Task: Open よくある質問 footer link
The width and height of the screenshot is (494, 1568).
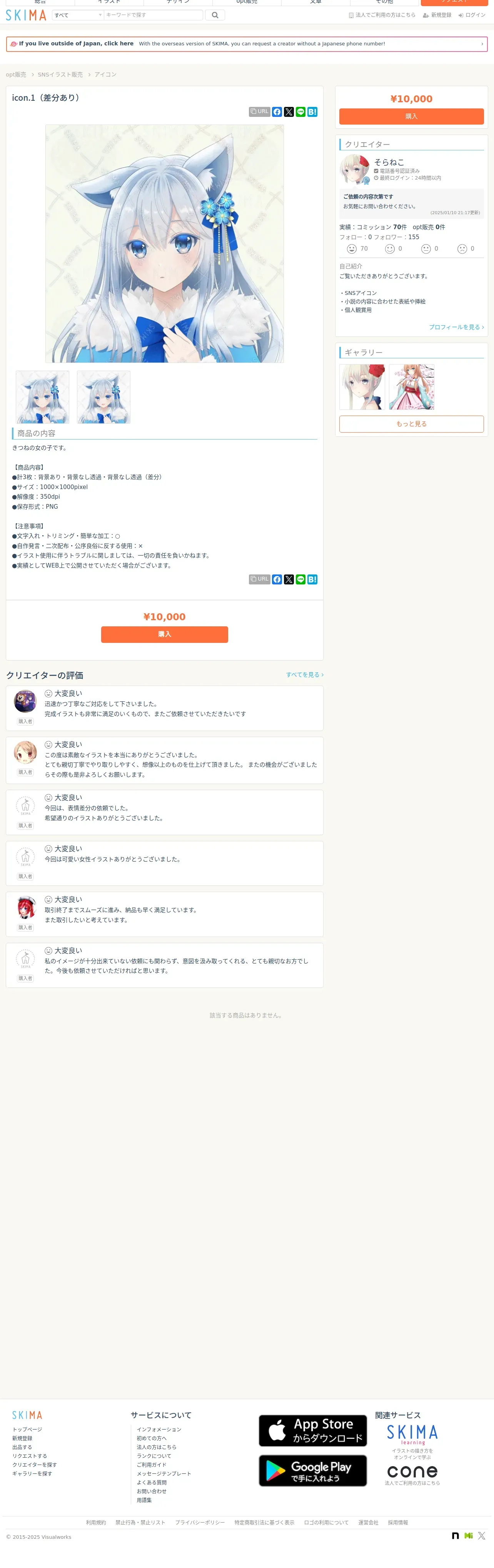Action: tap(152, 1483)
